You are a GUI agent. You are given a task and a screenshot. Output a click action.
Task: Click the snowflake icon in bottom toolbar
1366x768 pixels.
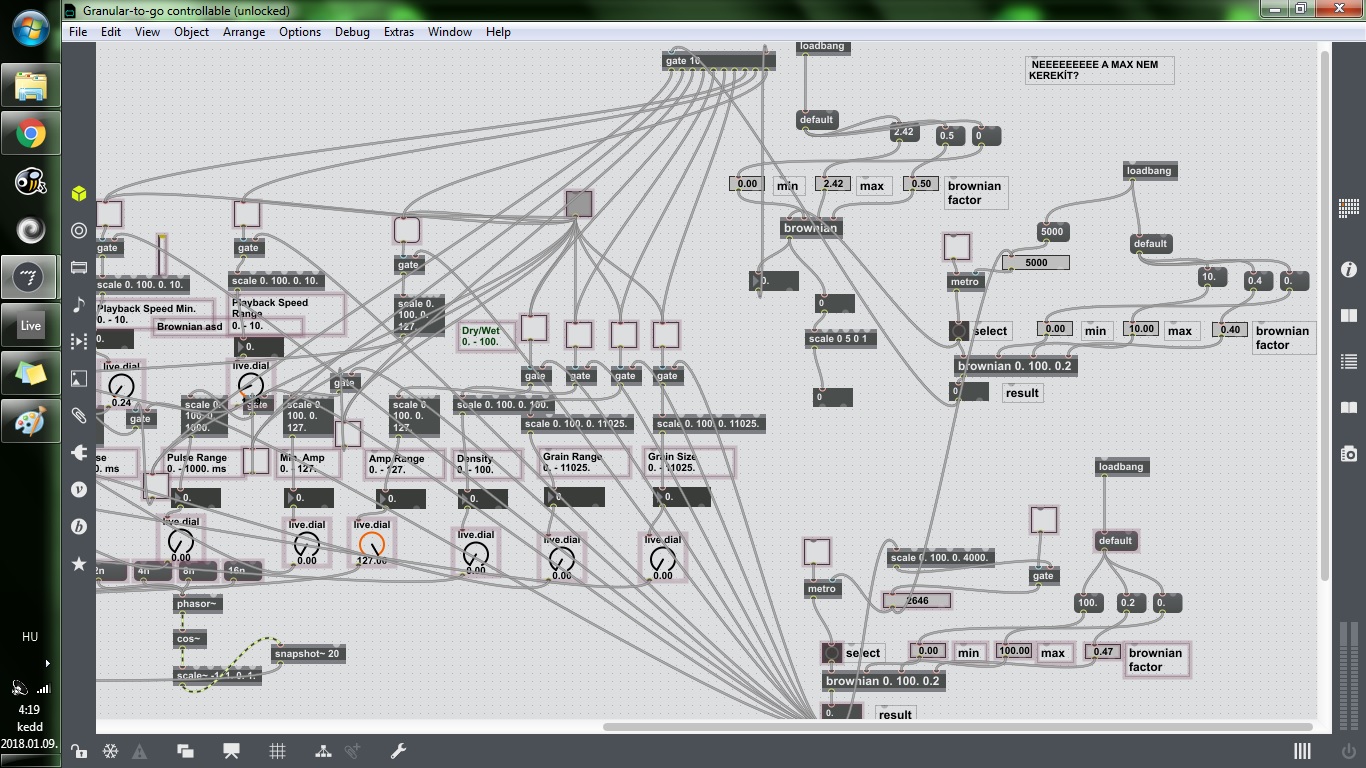[110, 751]
